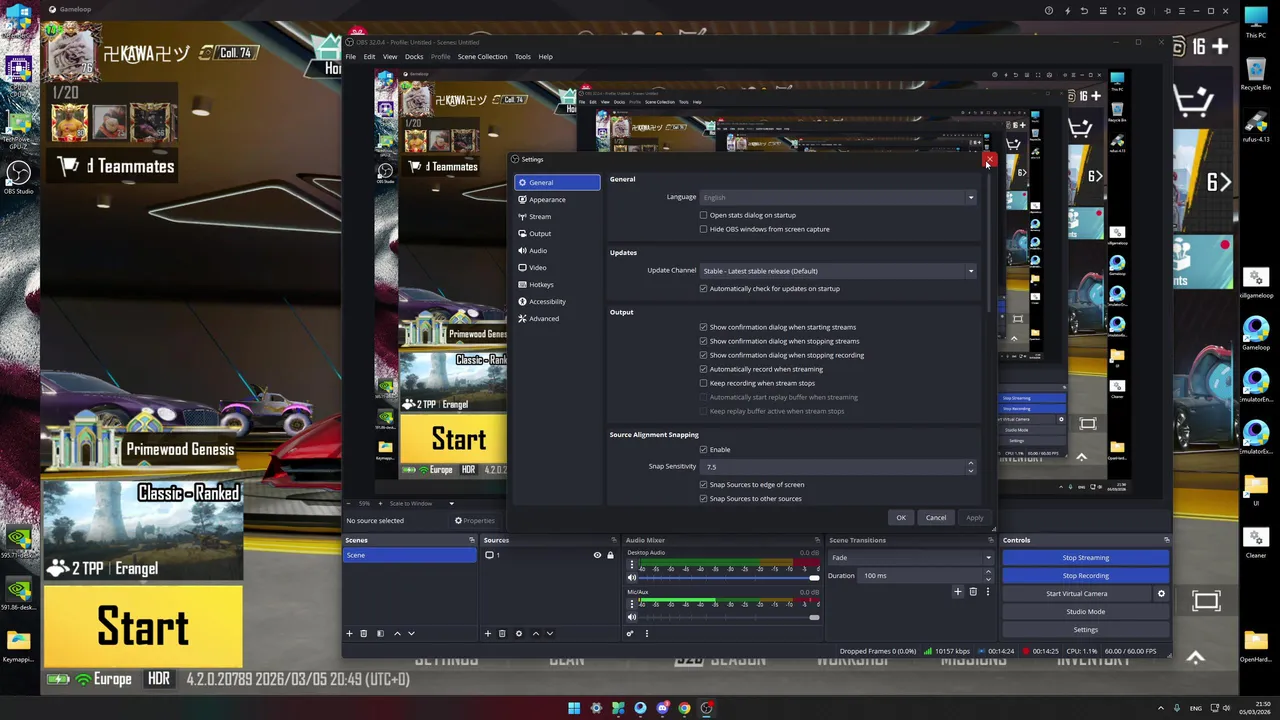Open source properties gear in Sources dock

[518, 633]
